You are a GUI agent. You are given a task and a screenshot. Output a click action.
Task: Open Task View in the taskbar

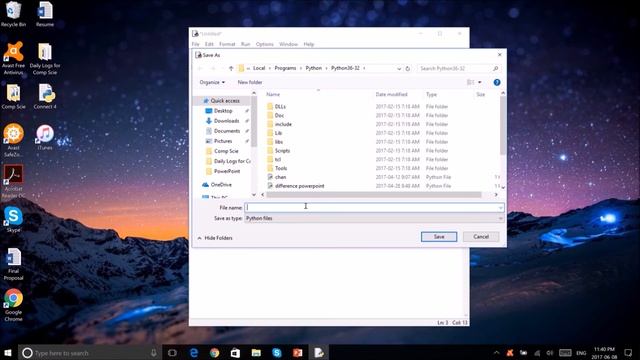[x=172, y=353]
